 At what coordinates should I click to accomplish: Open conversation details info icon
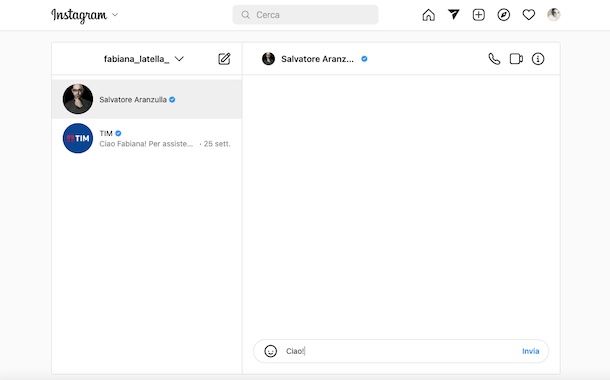[x=538, y=59]
